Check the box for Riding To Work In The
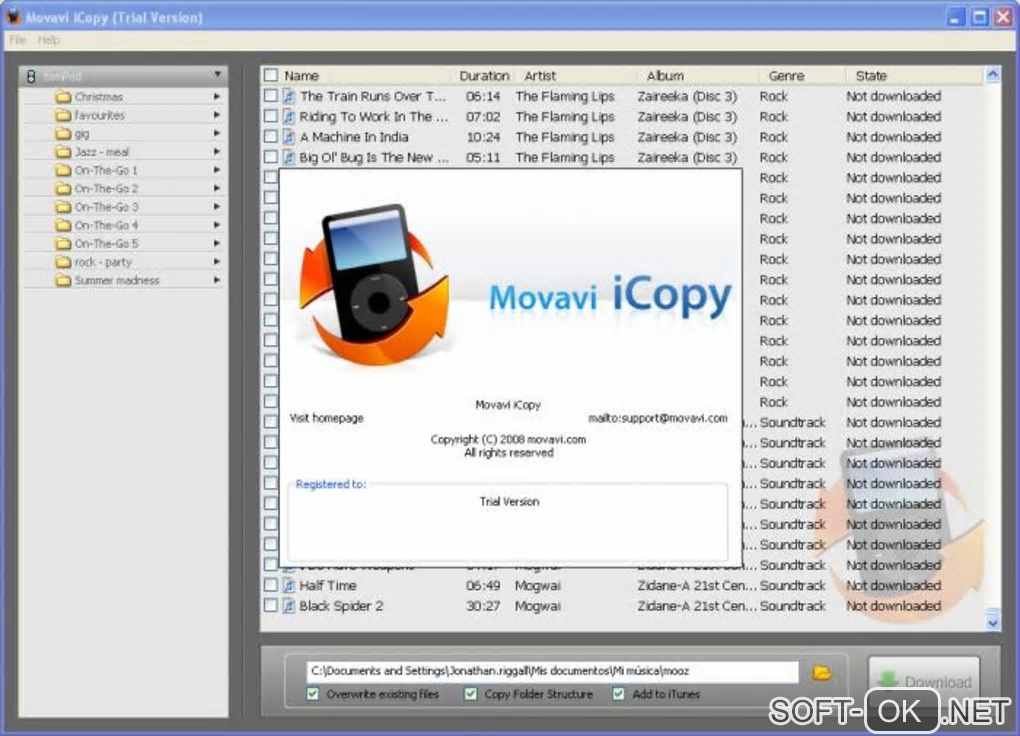 tap(271, 116)
